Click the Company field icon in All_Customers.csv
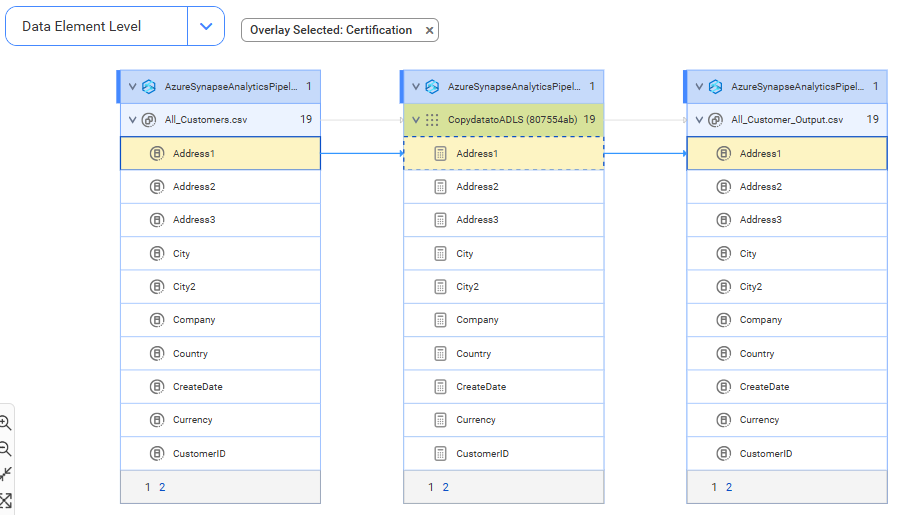This screenshot has height=515, width=907. pos(157,320)
